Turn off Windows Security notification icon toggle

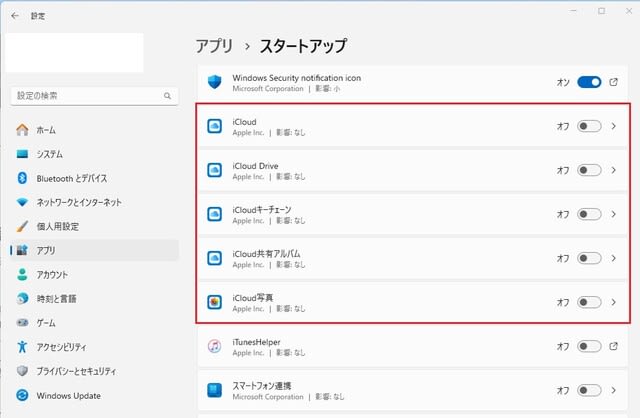pos(589,82)
